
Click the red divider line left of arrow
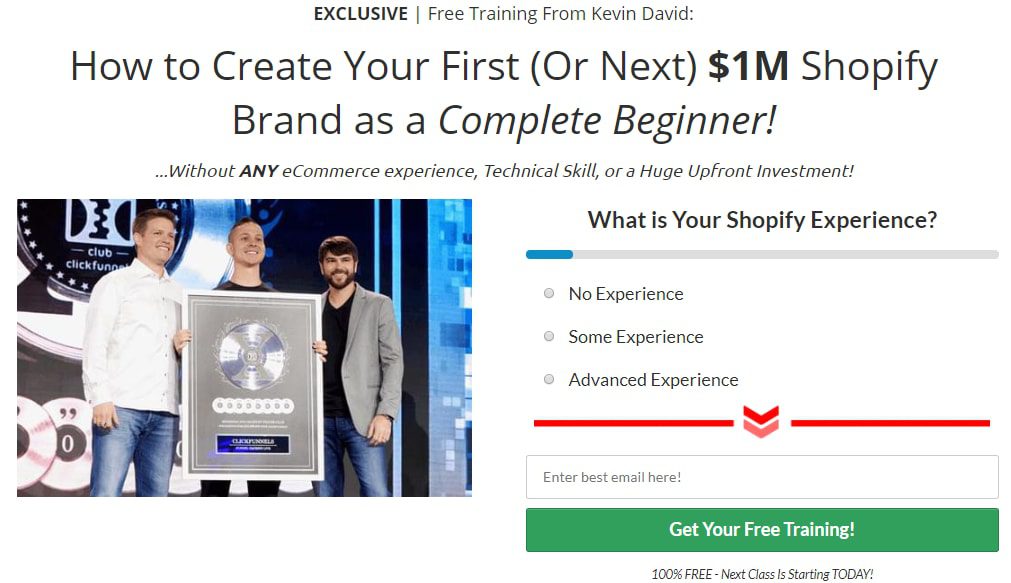click(634, 423)
